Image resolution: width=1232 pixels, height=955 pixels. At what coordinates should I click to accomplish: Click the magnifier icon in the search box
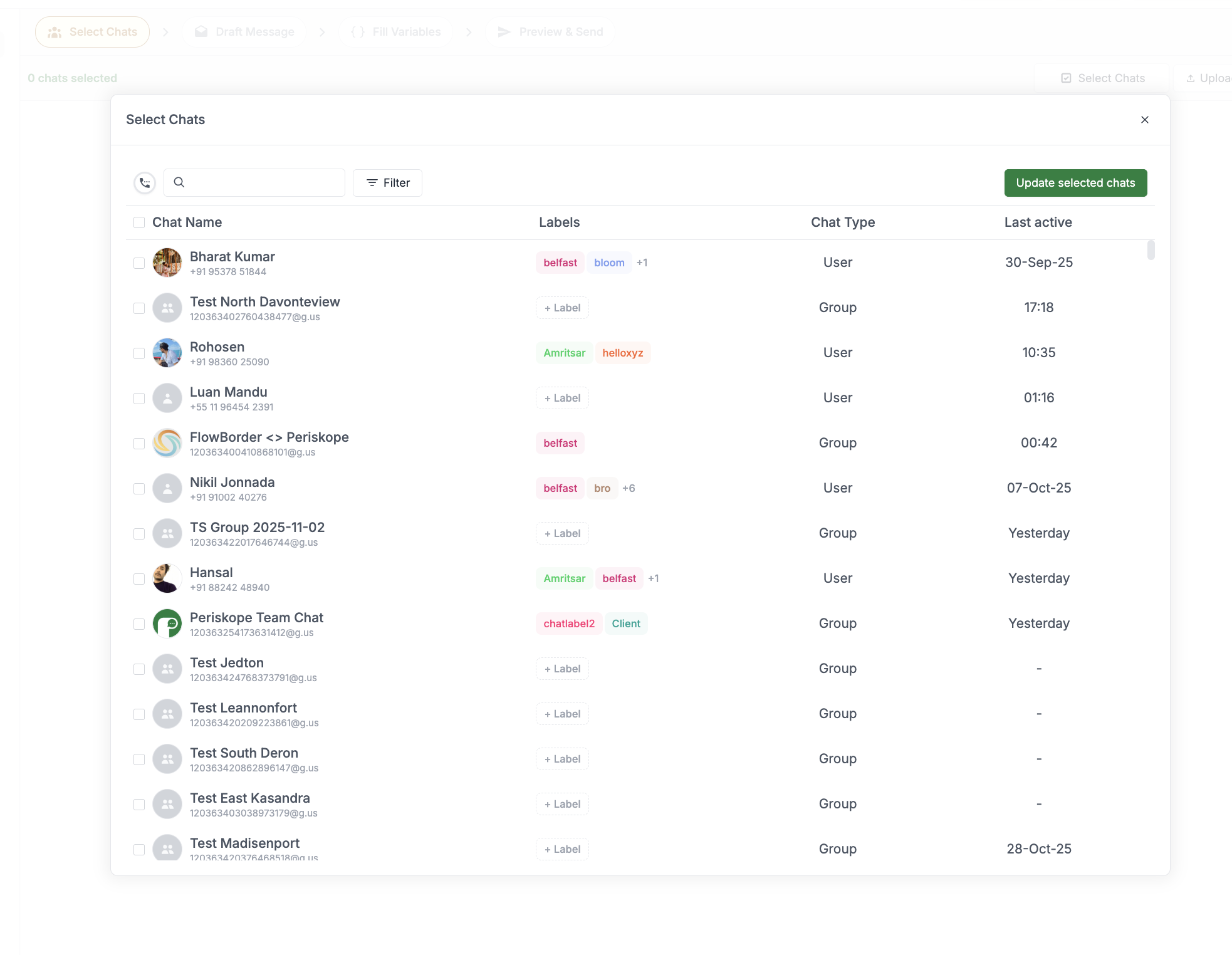point(179,182)
